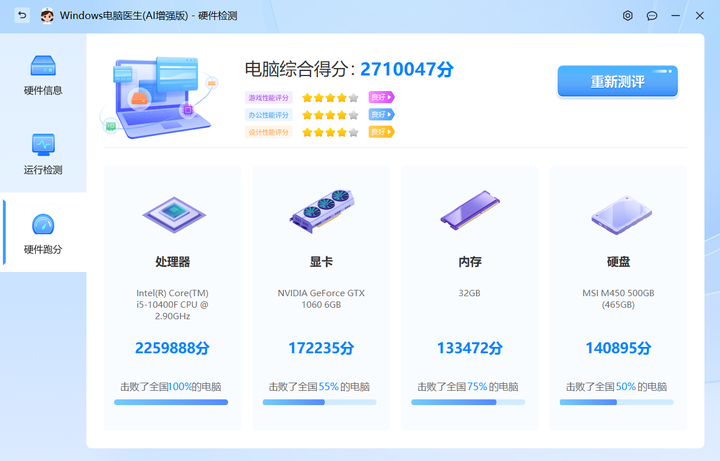Click the 32GB memory size text
Viewport: 720px width, 461px height.
(469, 293)
